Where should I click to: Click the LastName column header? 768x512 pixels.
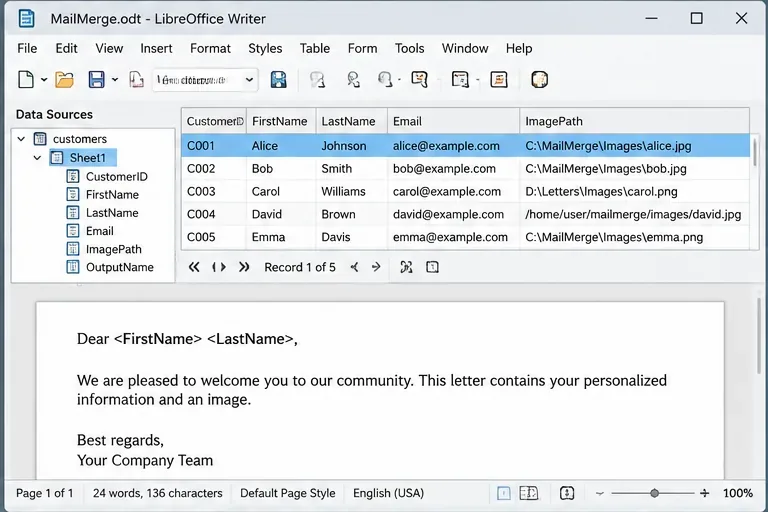[352, 121]
